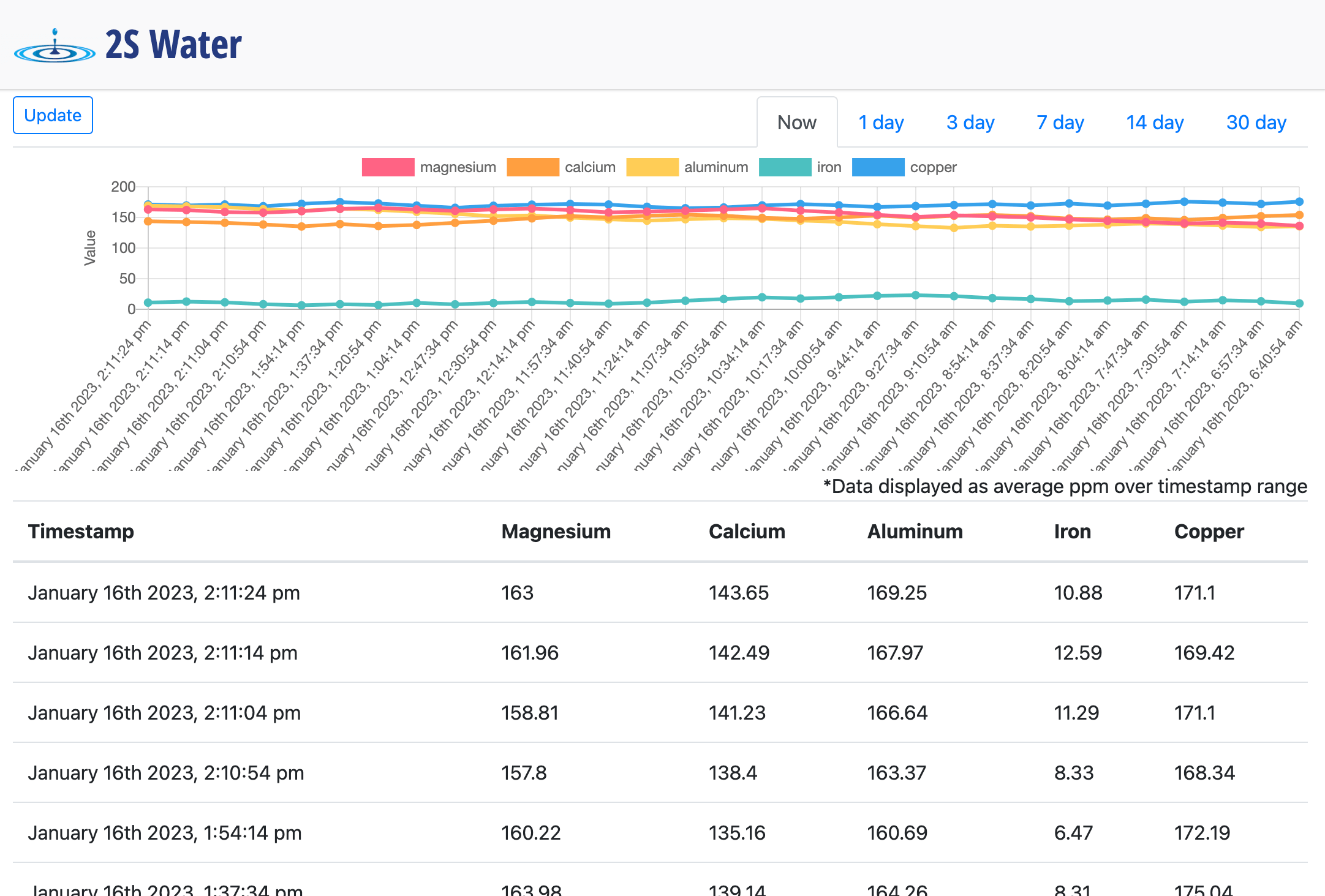Click the 2S Water brand title
Screen dimensions: 1325x896
(173, 45)
